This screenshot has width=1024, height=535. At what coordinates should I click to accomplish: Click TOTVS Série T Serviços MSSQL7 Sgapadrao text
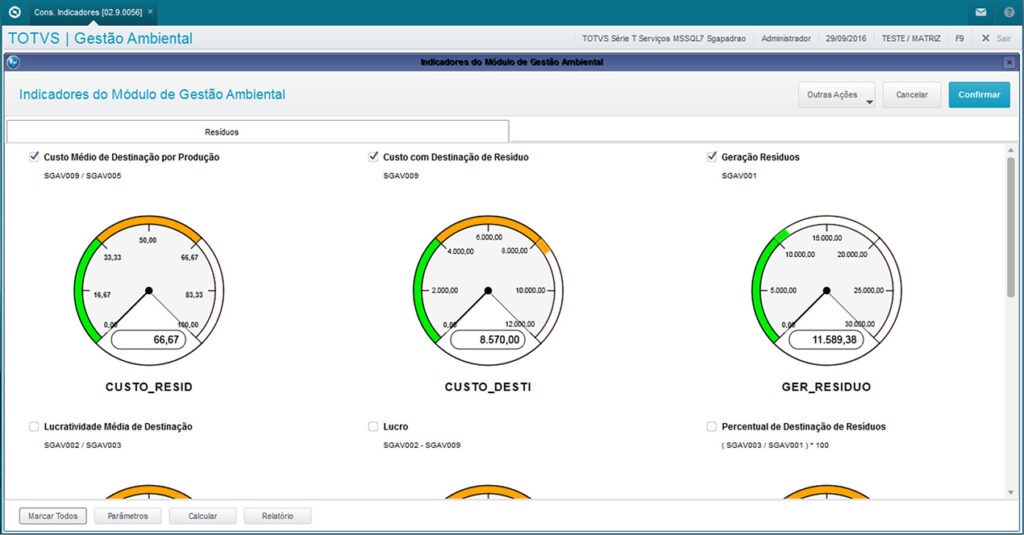(x=664, y=39)
